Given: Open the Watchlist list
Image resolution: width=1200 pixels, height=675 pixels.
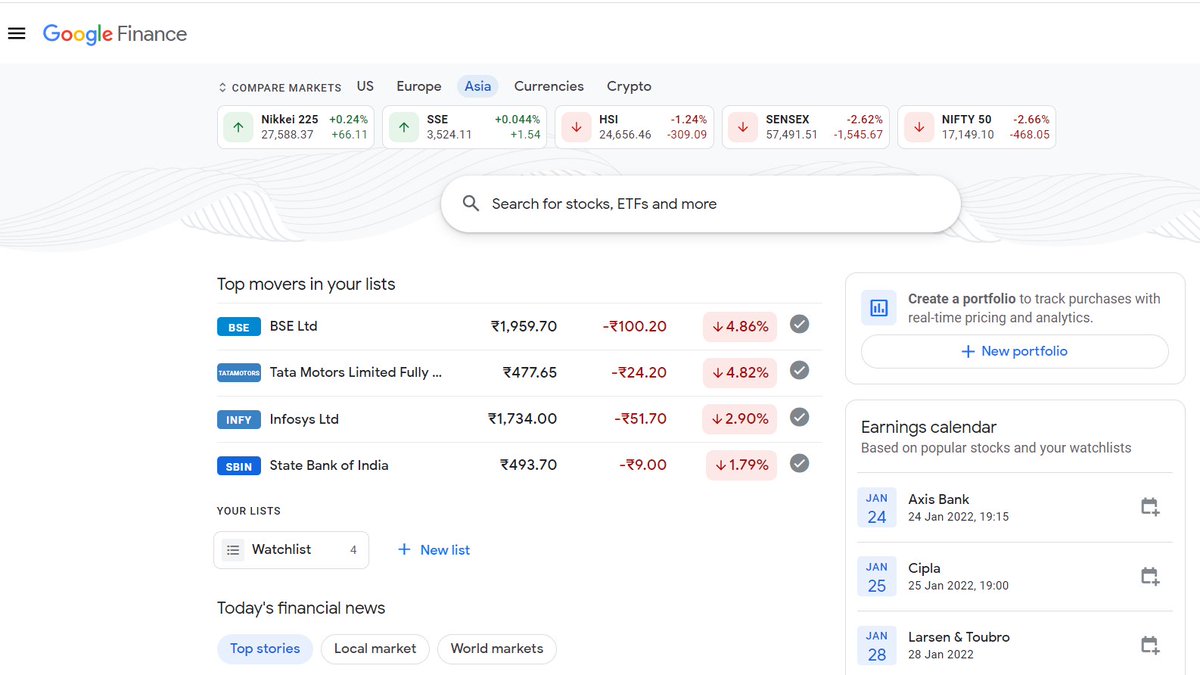Looking at the screenshot, I should pyautogui.click(x=291, y=550).
